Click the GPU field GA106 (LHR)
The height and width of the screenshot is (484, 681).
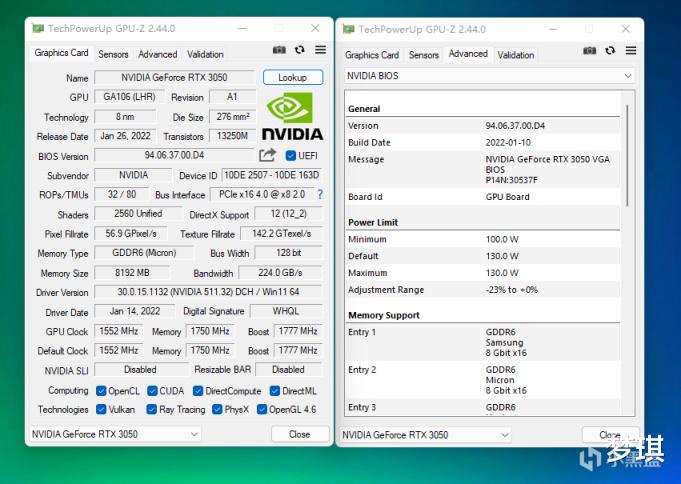pos(129,97)
